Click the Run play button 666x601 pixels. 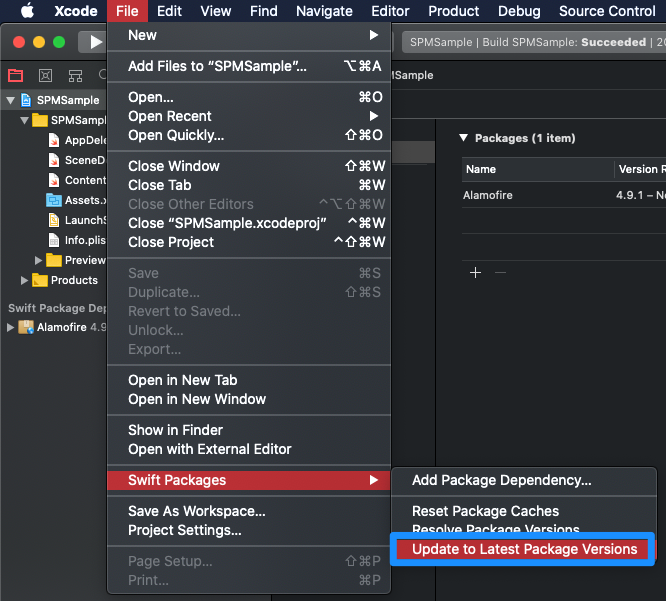(96, 42)
